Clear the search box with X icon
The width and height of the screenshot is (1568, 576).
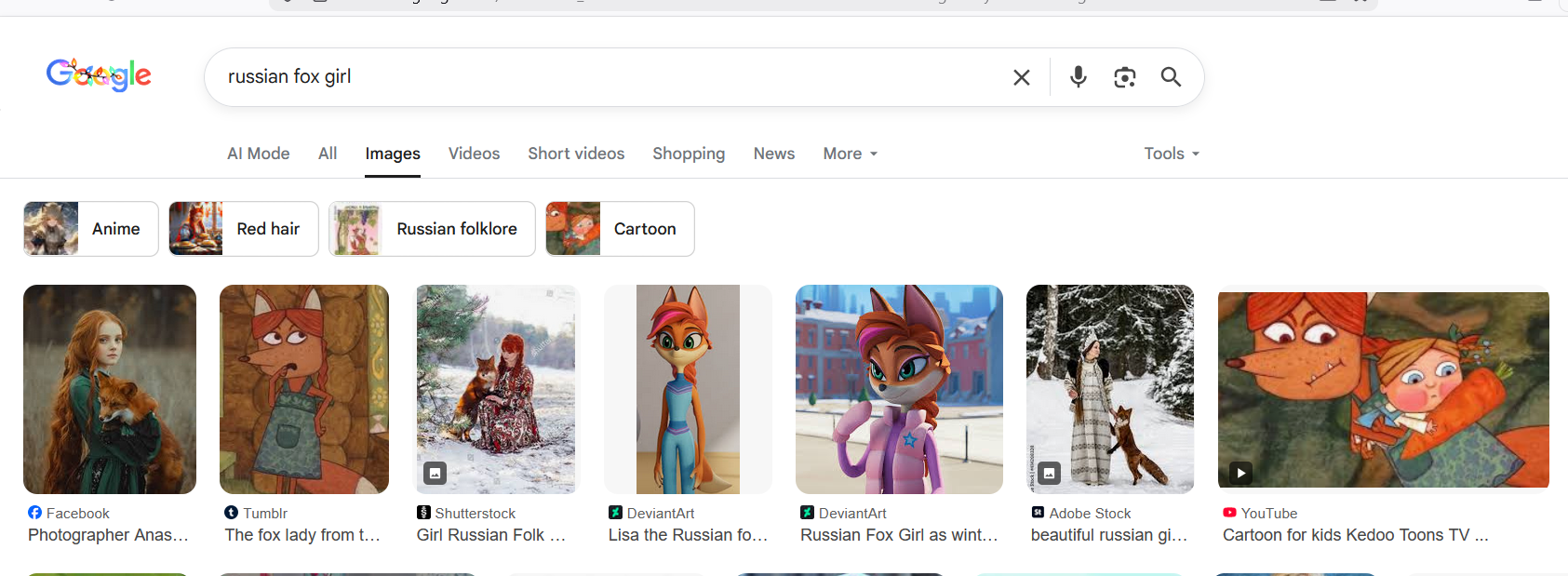point(1022,77)
